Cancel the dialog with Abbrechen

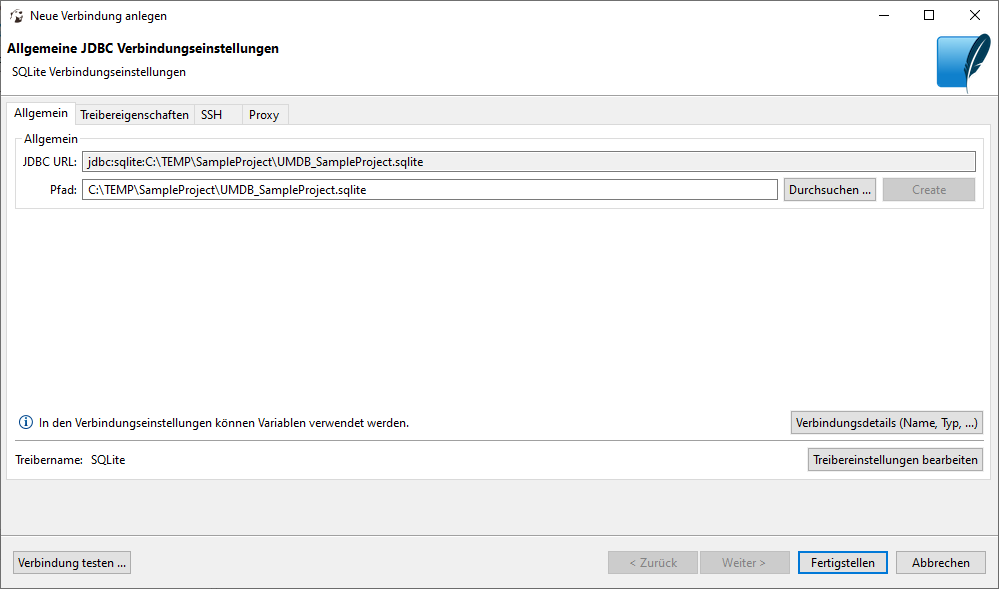[939, 562]
